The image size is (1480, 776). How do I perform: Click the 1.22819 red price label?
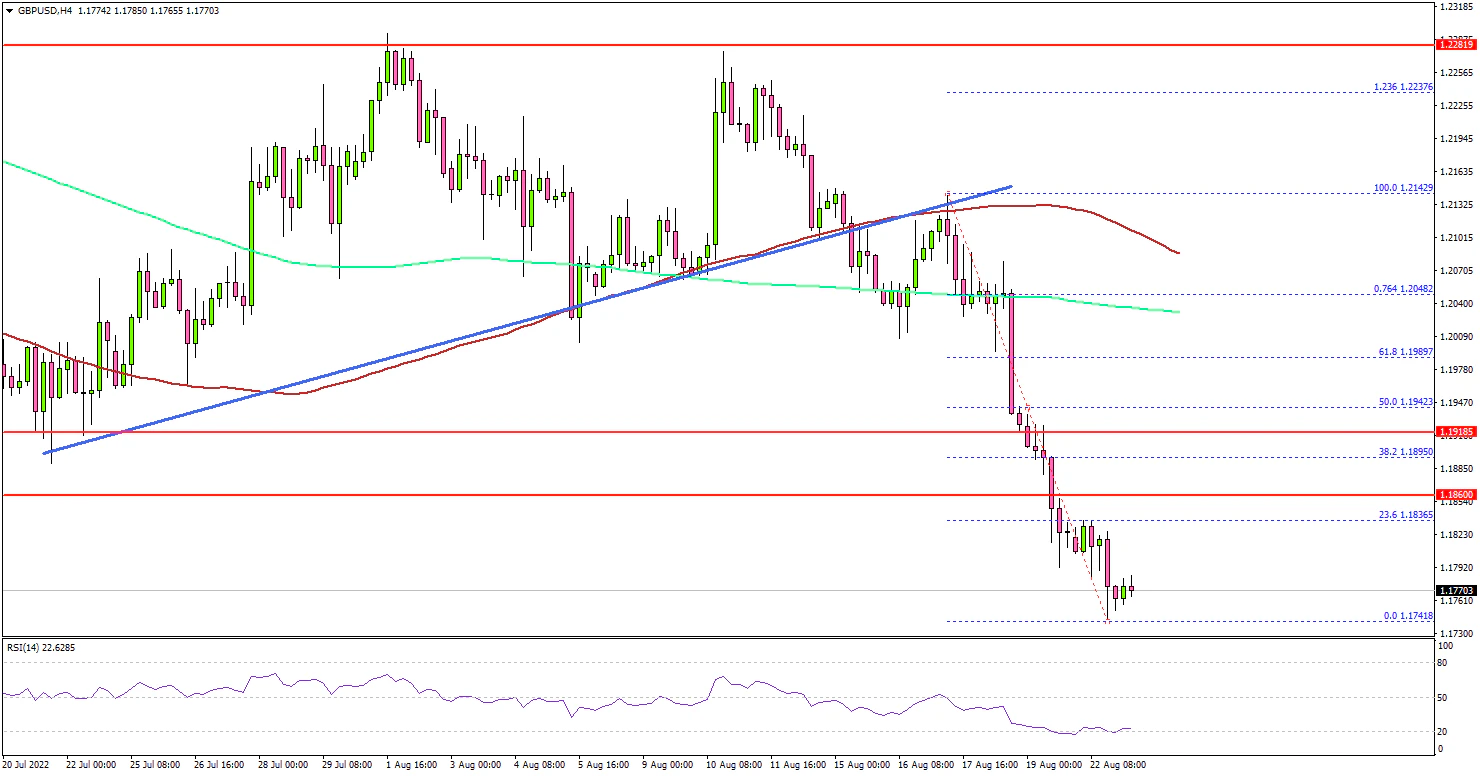tap(1454, 45)
